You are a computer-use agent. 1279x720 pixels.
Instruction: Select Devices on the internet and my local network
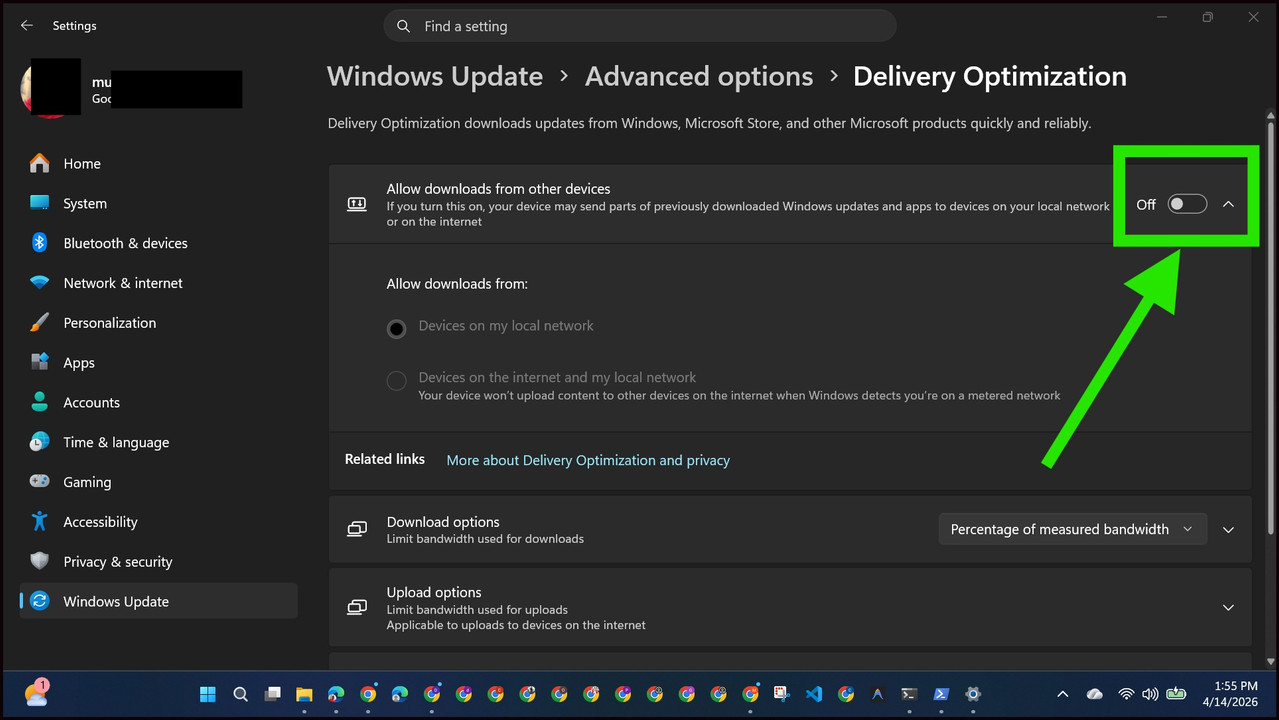pyautogui.click(x=397, y=381)
